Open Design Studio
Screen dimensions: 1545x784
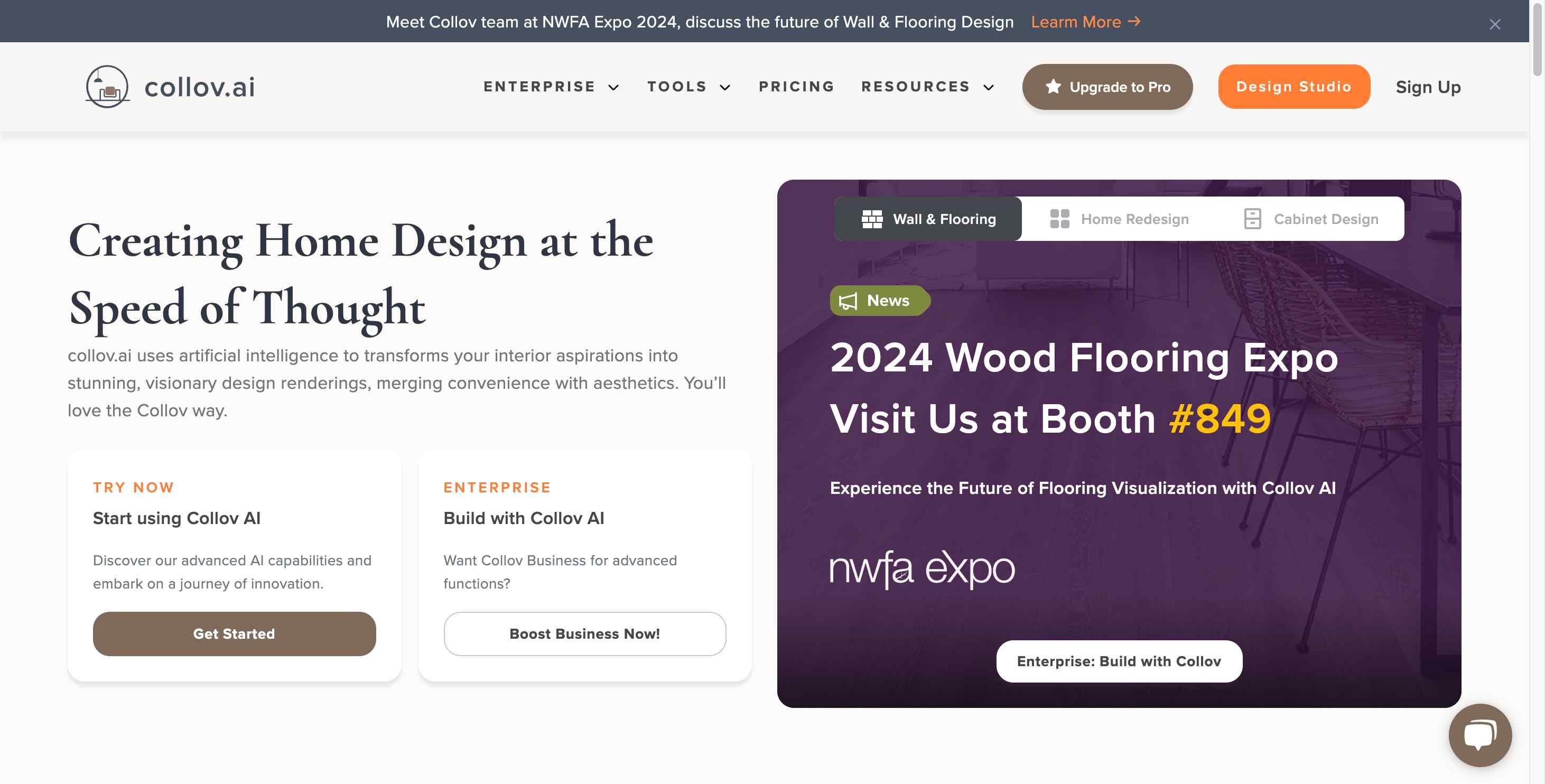tap(1293, 87)
